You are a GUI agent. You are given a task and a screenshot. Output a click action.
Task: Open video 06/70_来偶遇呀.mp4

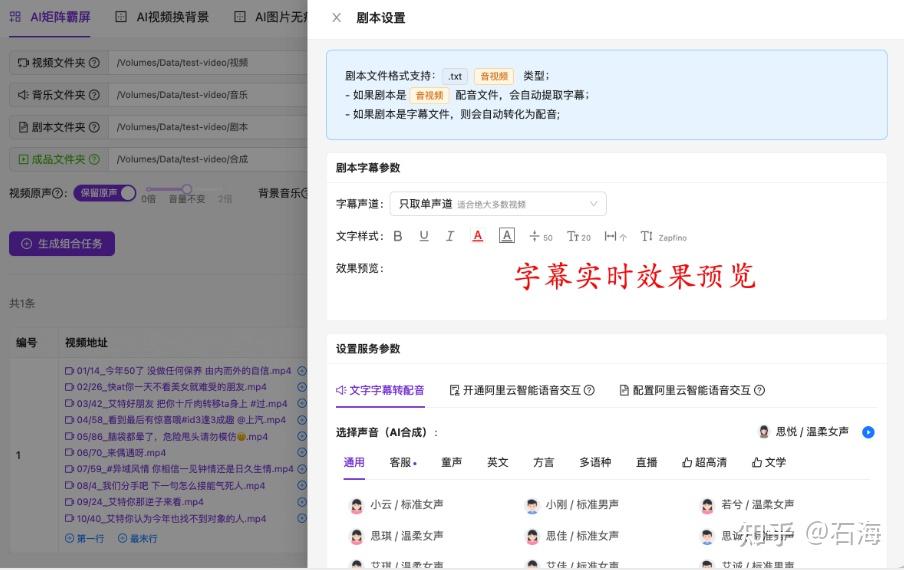[115, 453]
